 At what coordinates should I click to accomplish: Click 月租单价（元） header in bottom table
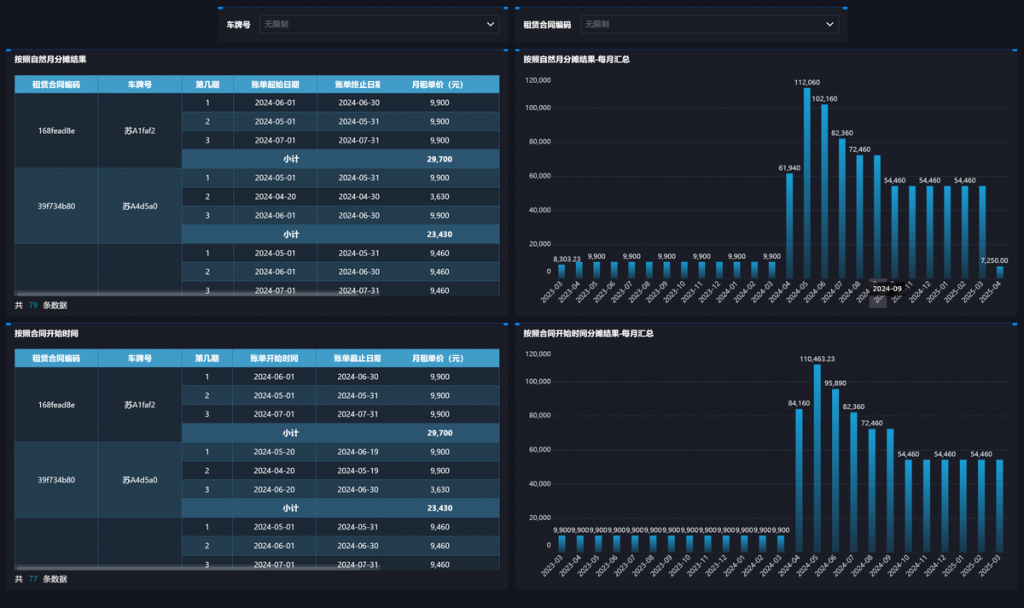click(438, 358)
